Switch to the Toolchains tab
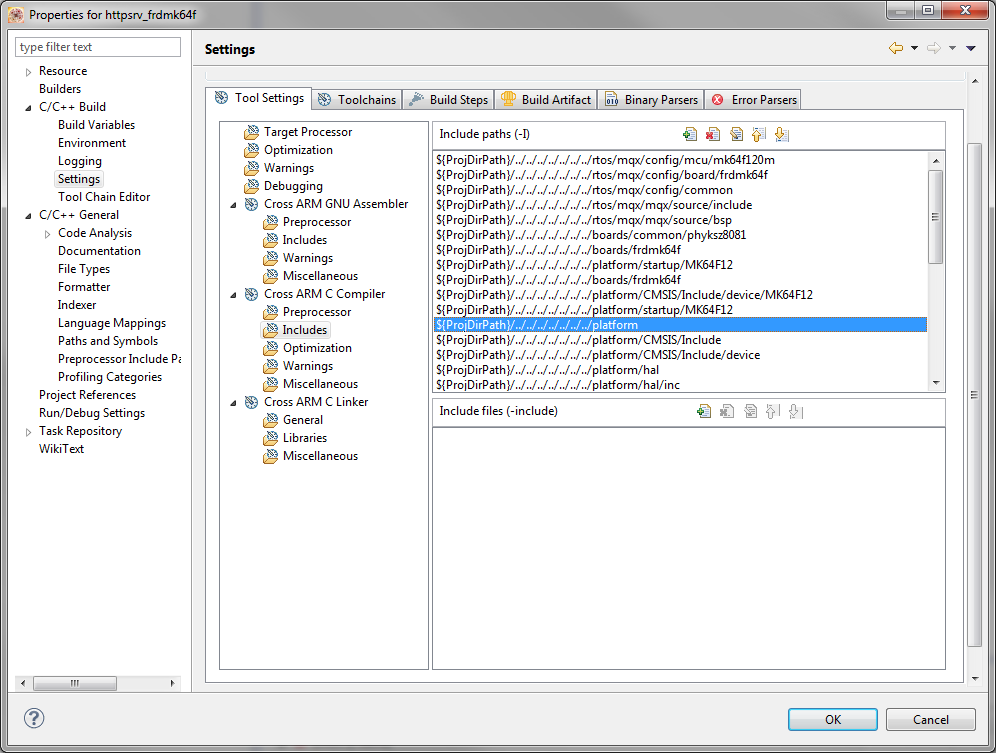Image resolution: width=996 pixels, height=753 pixels. pyautogui.click(x=357, y=100)
